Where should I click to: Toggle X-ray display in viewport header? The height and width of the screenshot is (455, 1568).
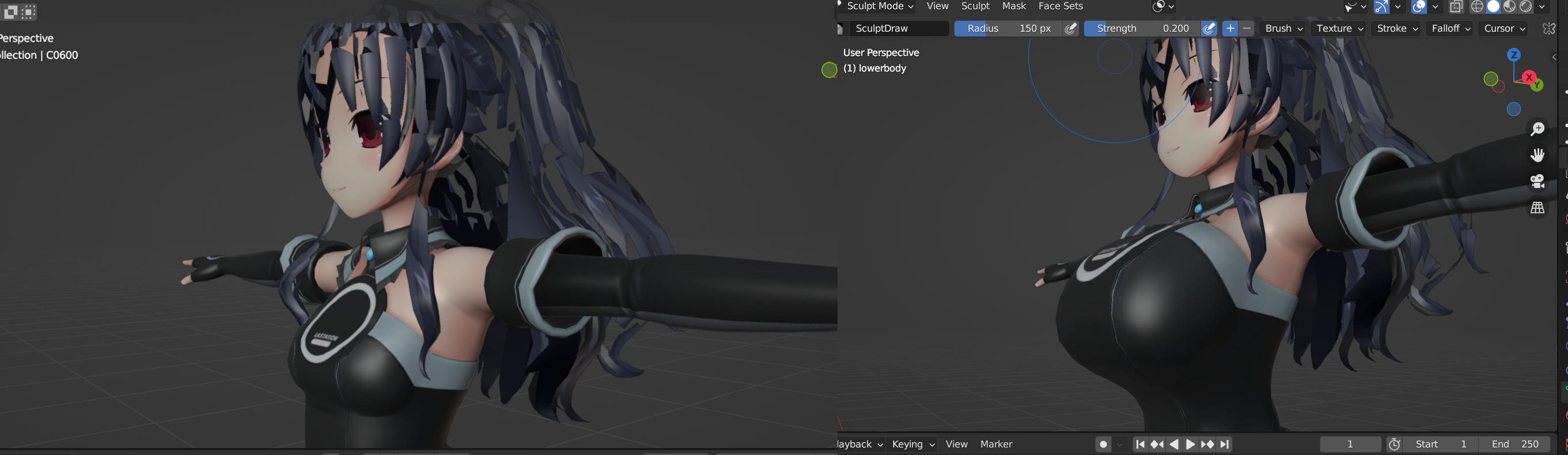[x=1456, y=7]
